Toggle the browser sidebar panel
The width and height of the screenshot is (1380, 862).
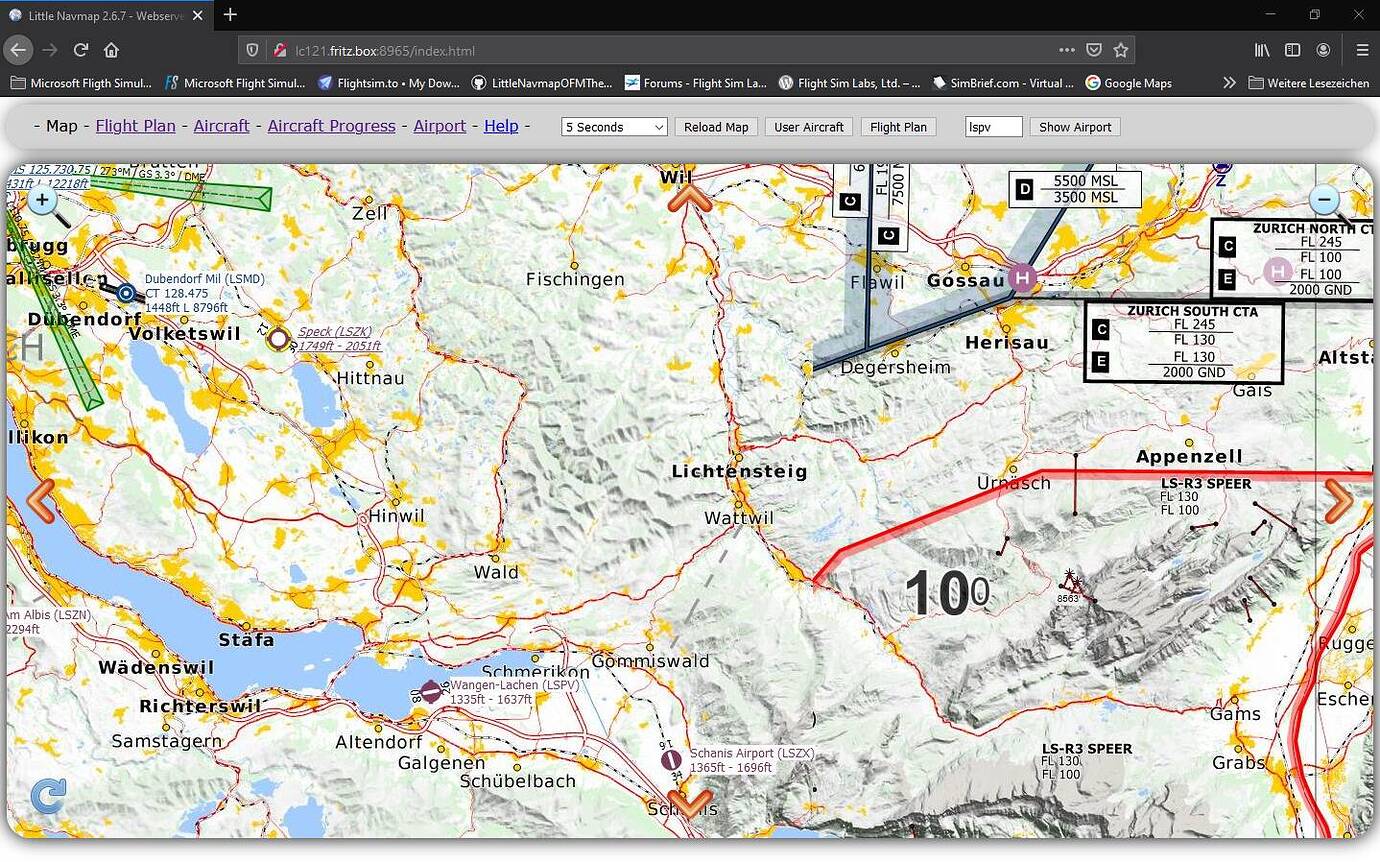pos(1292,49)
